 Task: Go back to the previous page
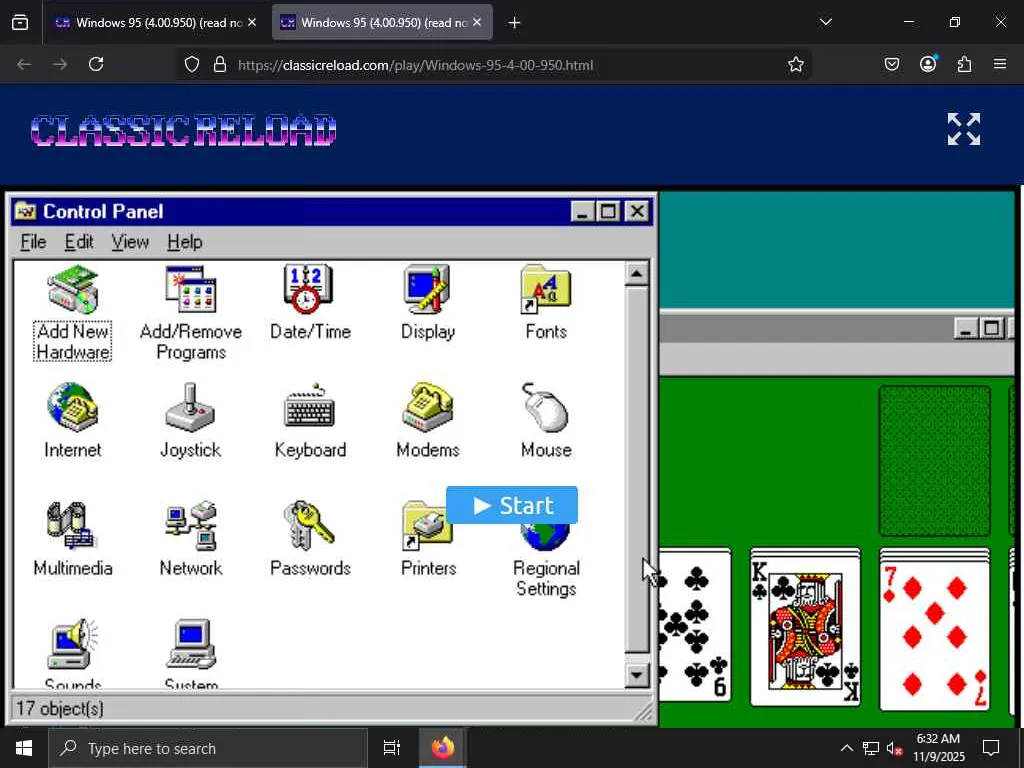[24, 64]
